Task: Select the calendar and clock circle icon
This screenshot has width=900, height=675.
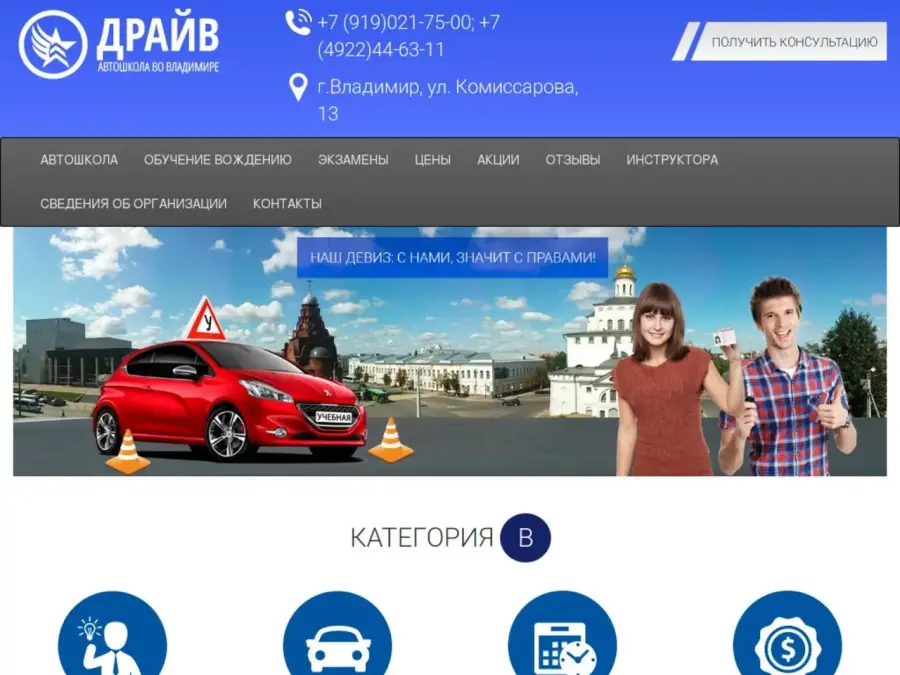Action: click(x=562, y=633)
